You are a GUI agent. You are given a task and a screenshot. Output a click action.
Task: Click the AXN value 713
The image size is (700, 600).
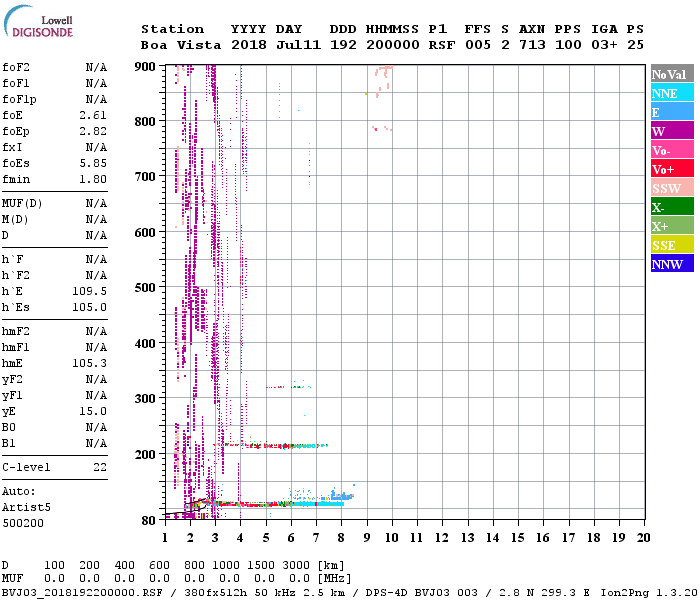[532, 45]
